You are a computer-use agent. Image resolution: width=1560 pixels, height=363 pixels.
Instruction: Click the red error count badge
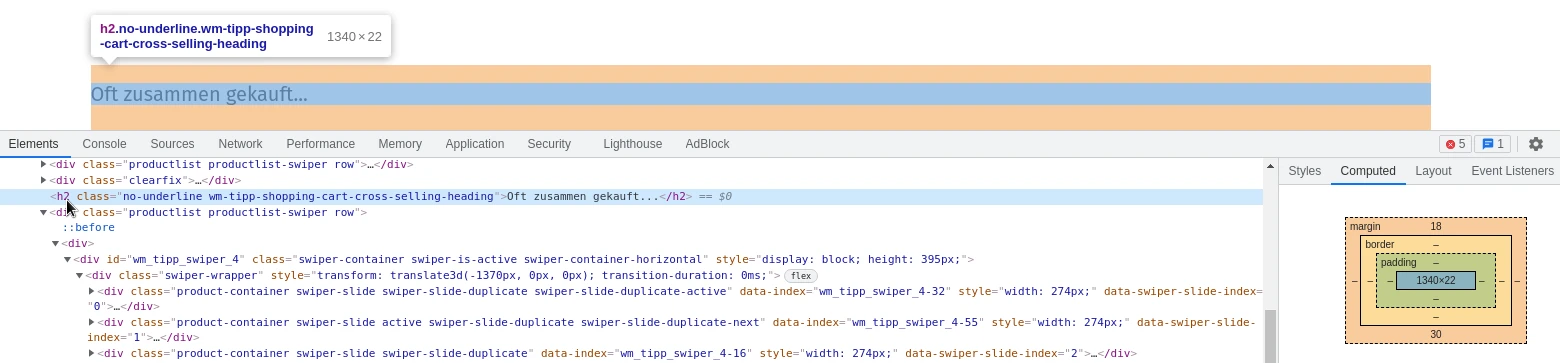1455,144
